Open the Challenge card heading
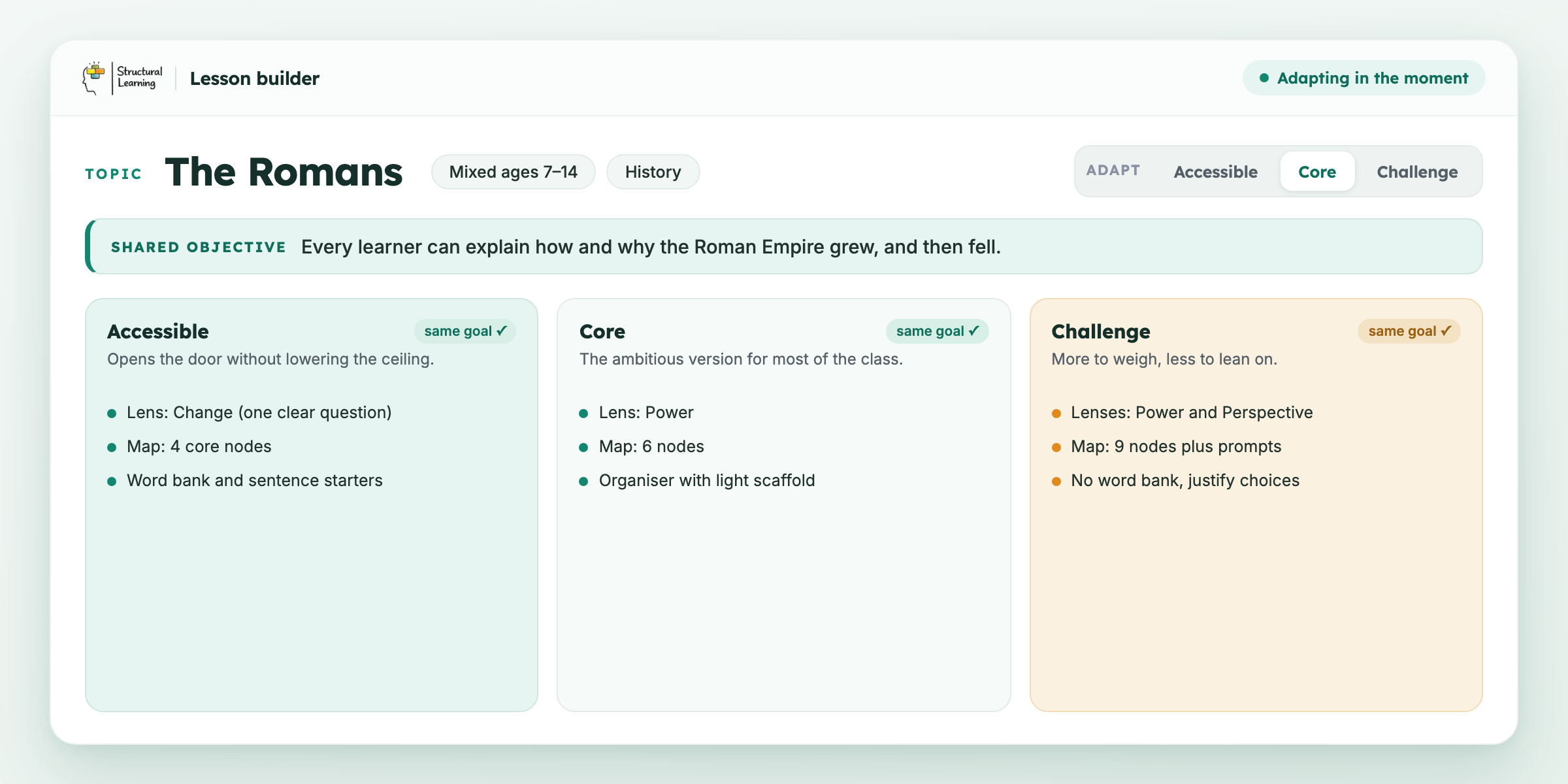The width and height of the screenshot is (1568, 784). click(x=1101, y=331)
